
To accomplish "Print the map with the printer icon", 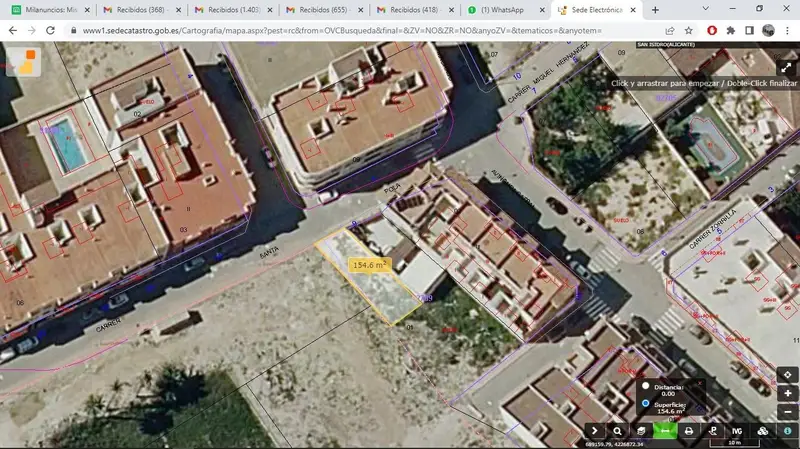I will pos(689,431).
